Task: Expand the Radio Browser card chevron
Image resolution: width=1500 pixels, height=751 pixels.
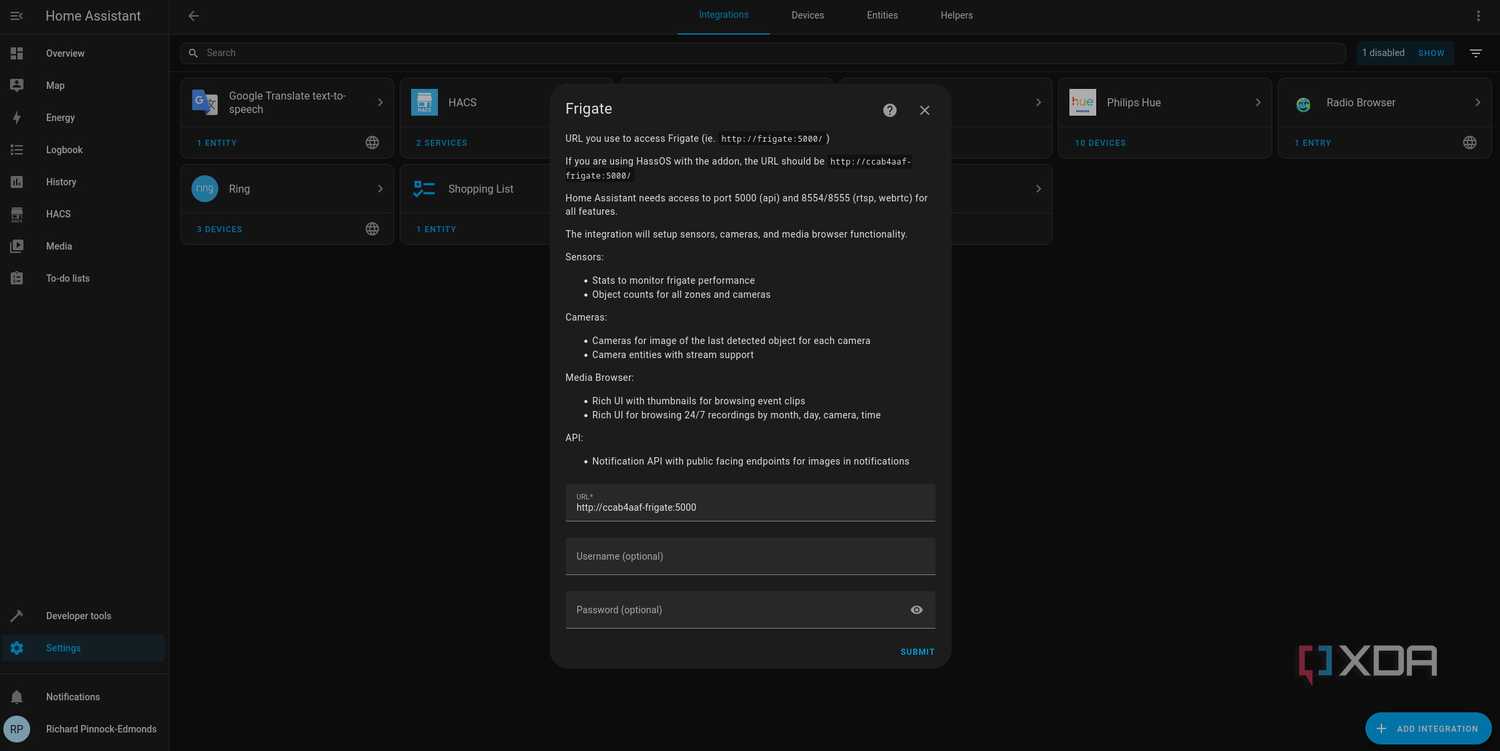Action: [x=1478, y=102]
